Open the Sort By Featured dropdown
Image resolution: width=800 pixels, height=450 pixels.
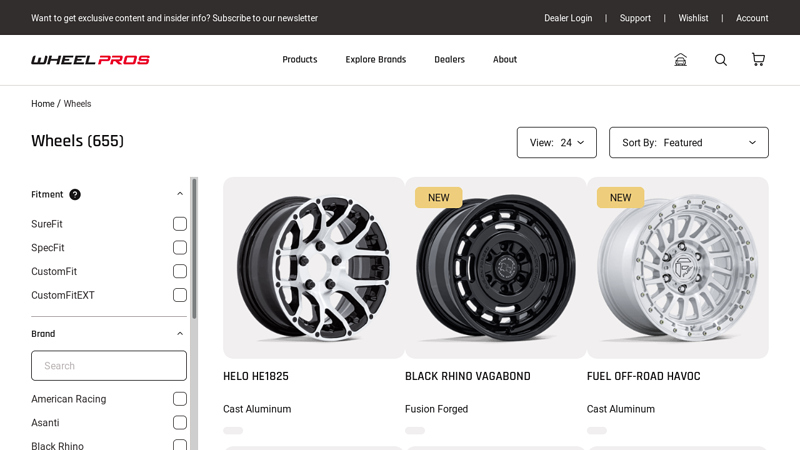coord(689,142)
